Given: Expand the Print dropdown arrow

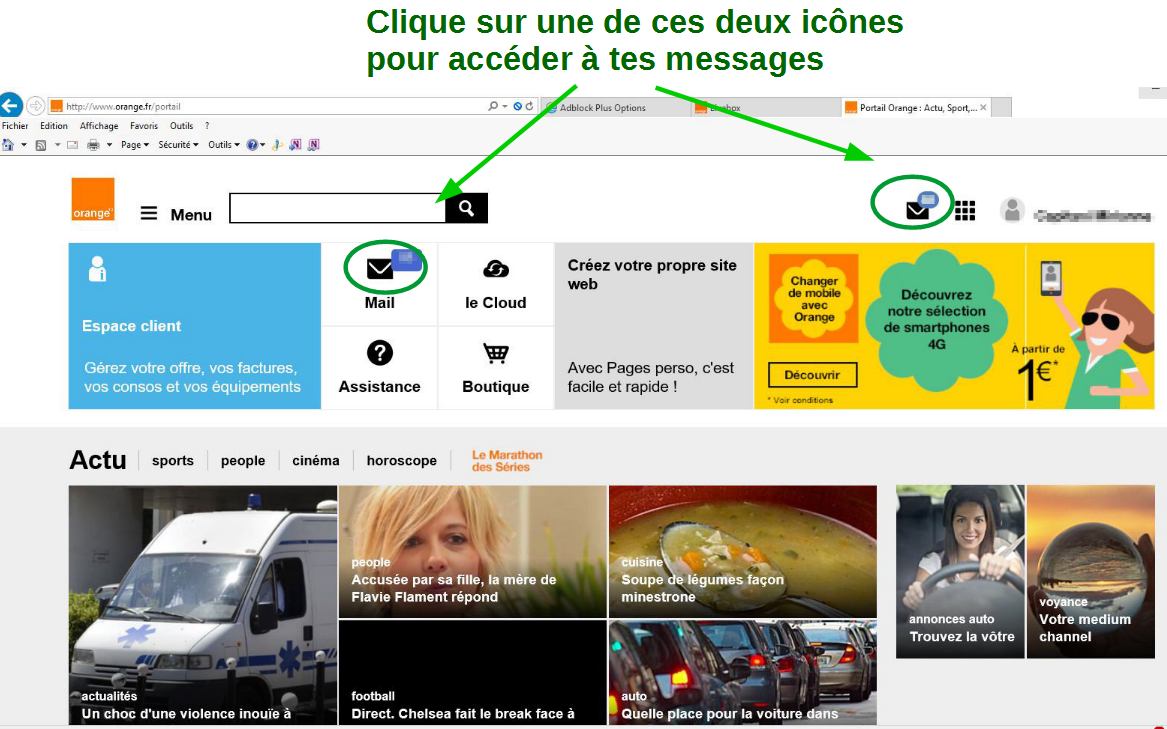Looking at the screenshot, I should coord(109,145).
